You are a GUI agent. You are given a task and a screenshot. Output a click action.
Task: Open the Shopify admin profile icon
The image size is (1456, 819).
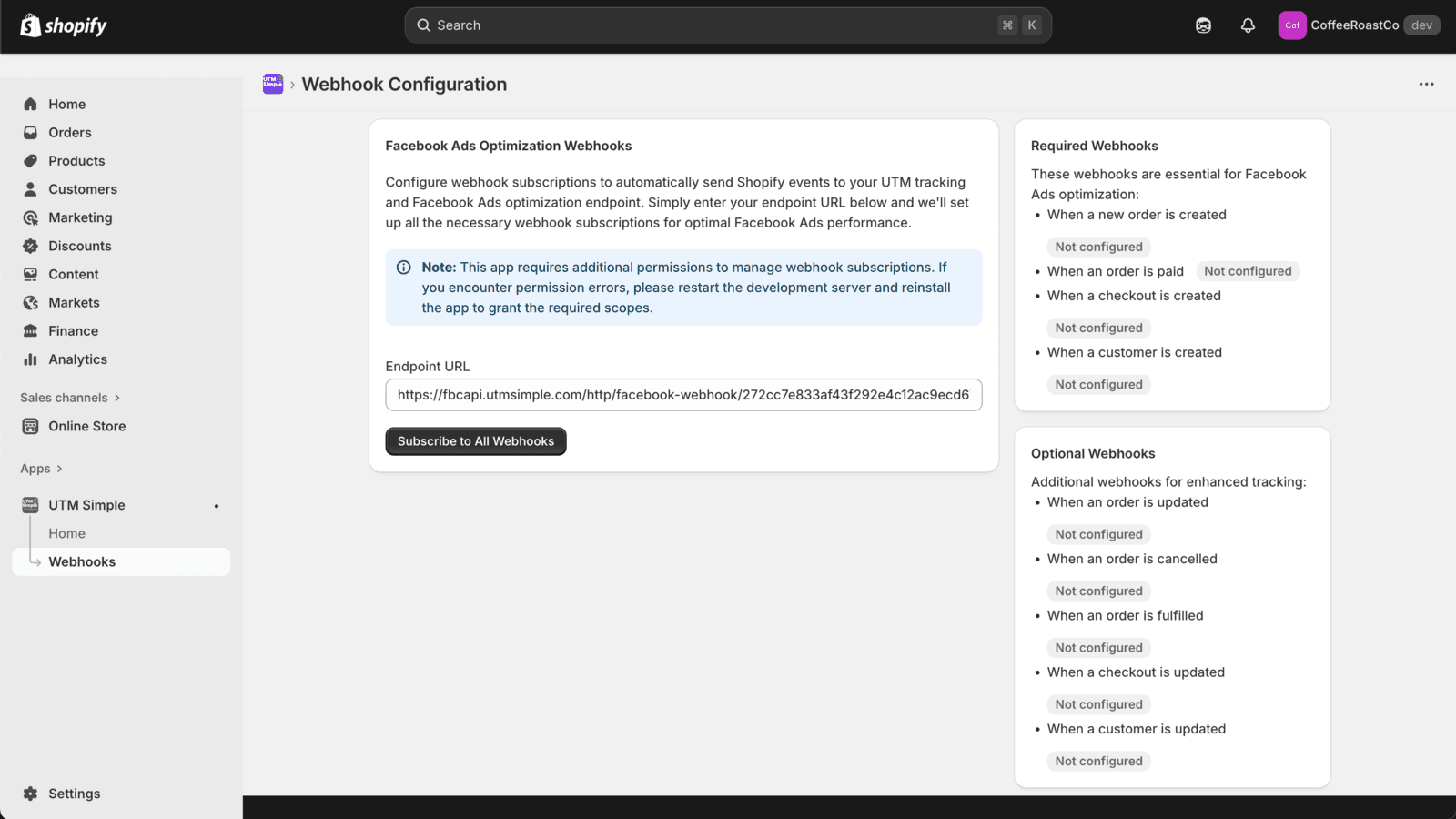pyautogui.click(x=1203, y=25)
